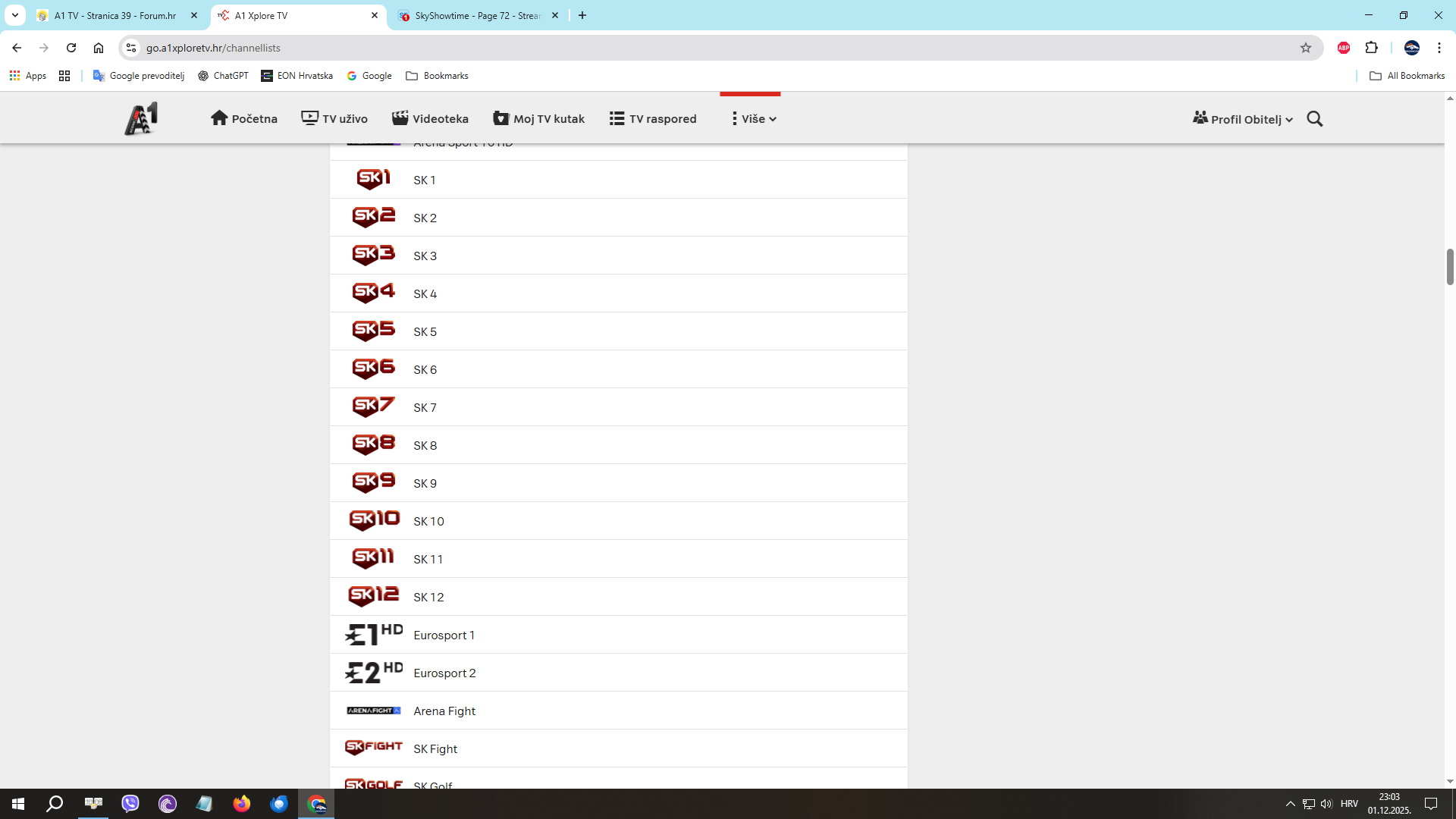Reload the page

[x=71, y=48]
